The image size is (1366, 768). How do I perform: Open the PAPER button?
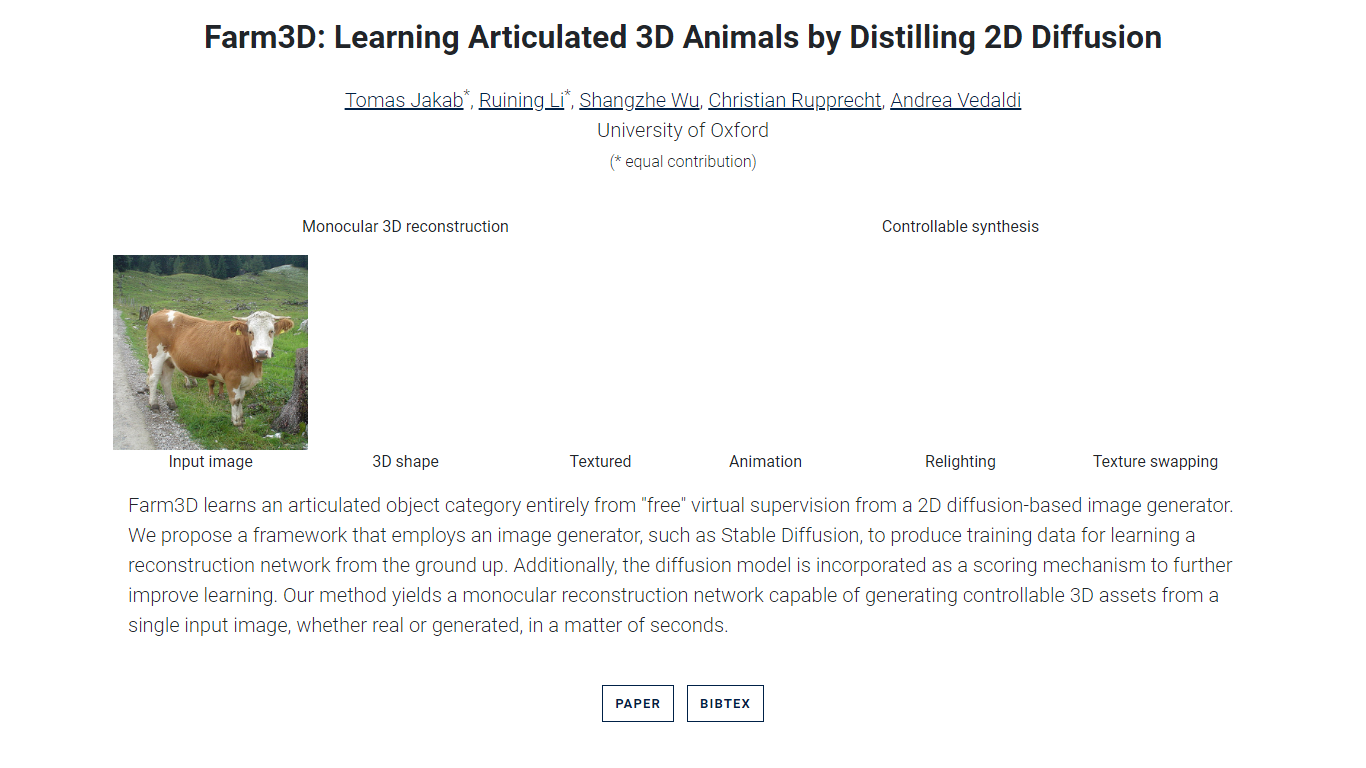[638, 703]
